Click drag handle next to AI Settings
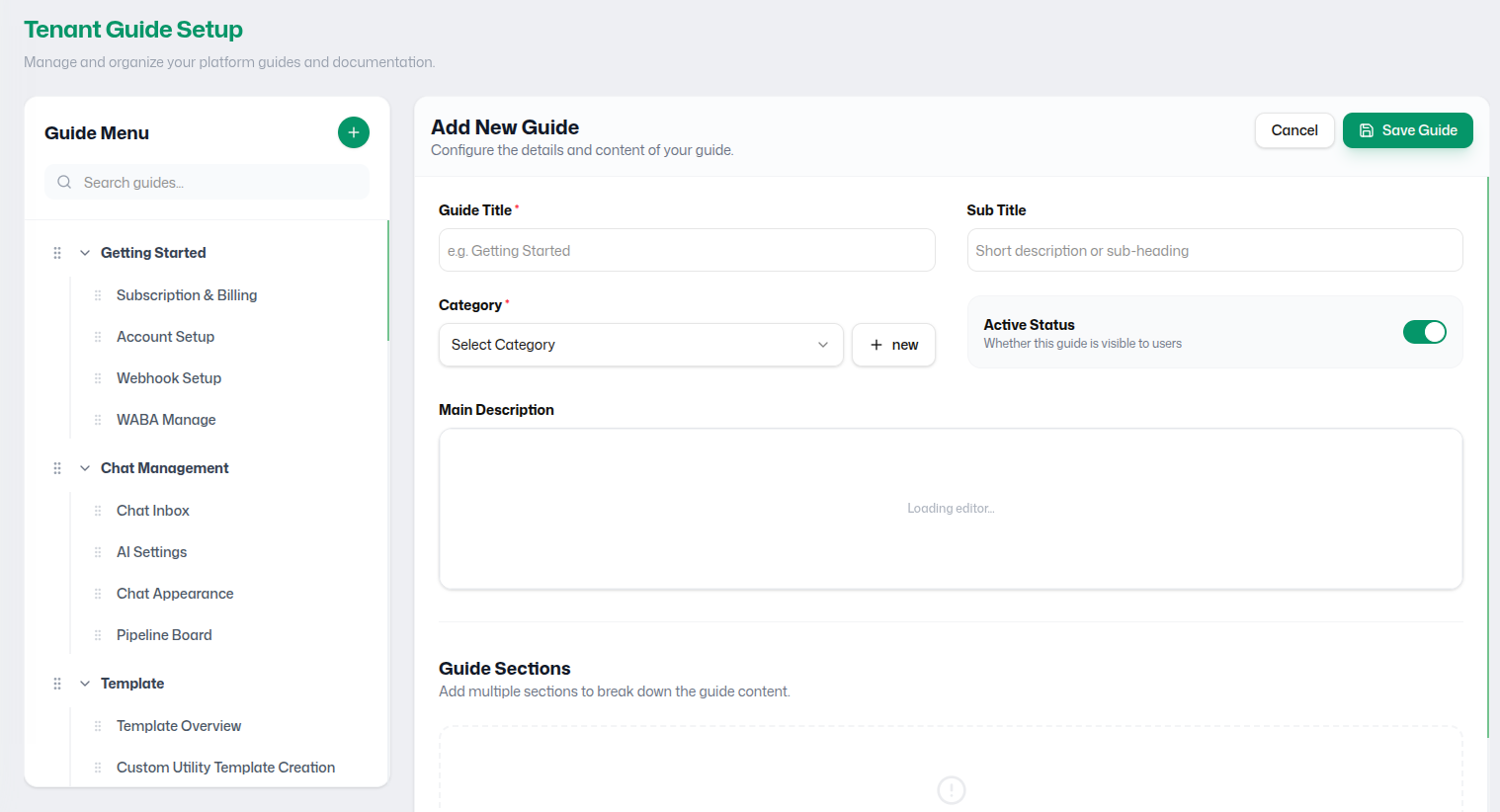 98,552
